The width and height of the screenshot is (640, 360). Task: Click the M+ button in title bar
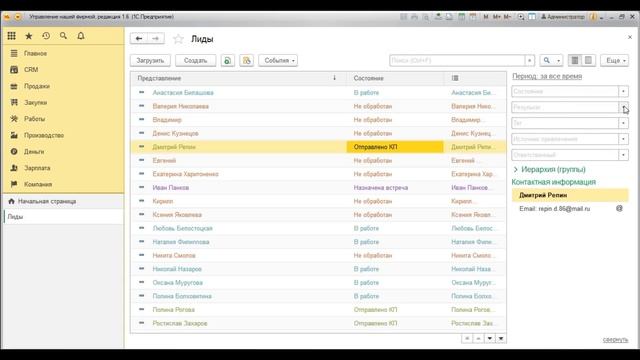tap(496, 17)
